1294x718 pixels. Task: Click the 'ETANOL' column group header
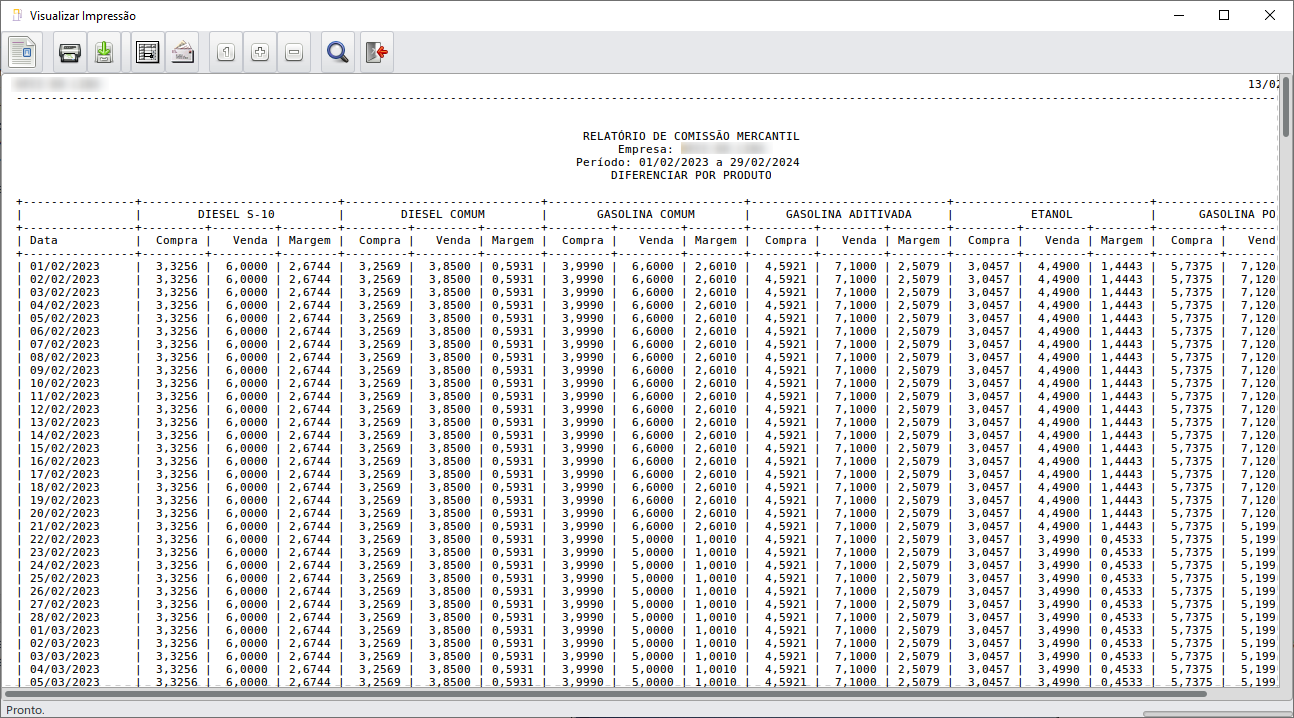pos(1052,214)
